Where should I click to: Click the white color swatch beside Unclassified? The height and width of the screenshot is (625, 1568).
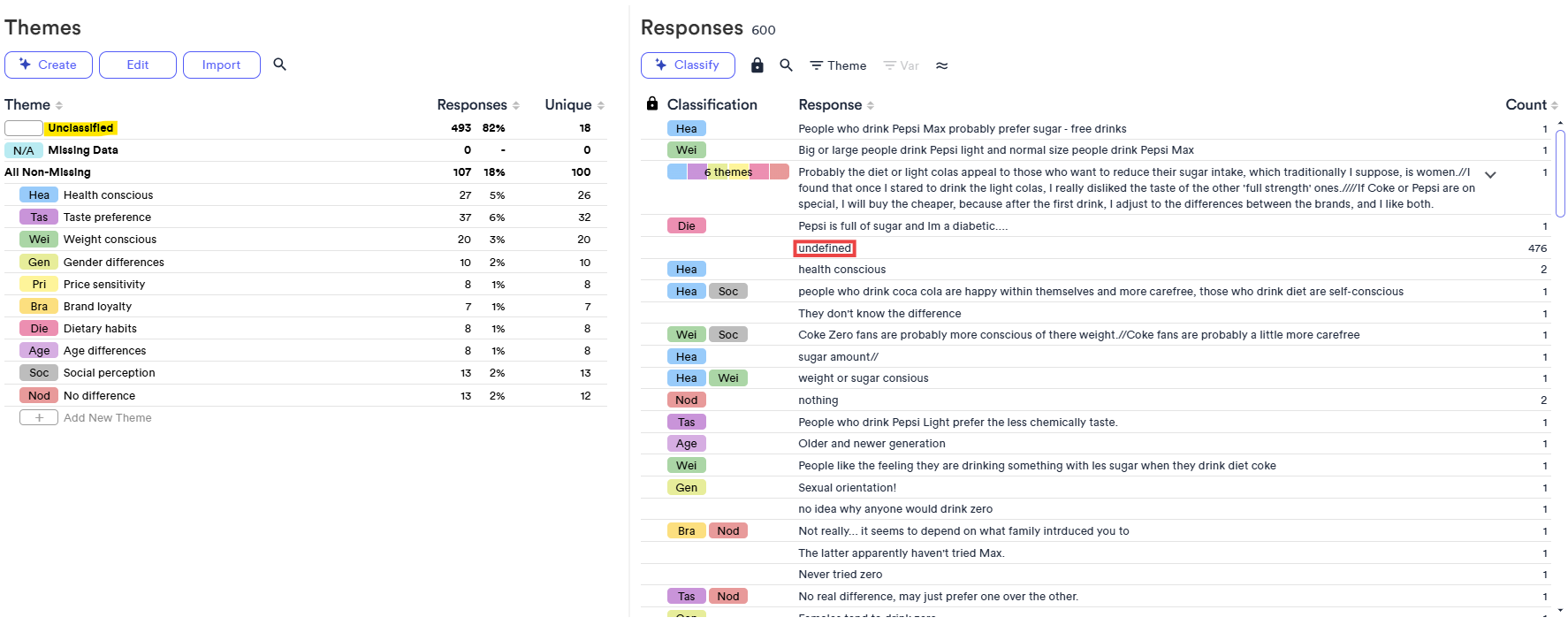tap(23, 127)
